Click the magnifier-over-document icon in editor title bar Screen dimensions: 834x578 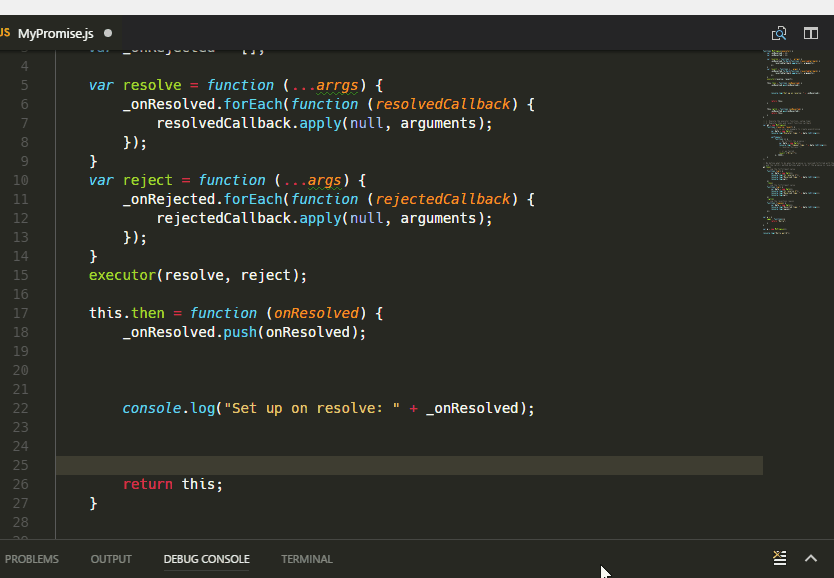(x=779, y=33)
